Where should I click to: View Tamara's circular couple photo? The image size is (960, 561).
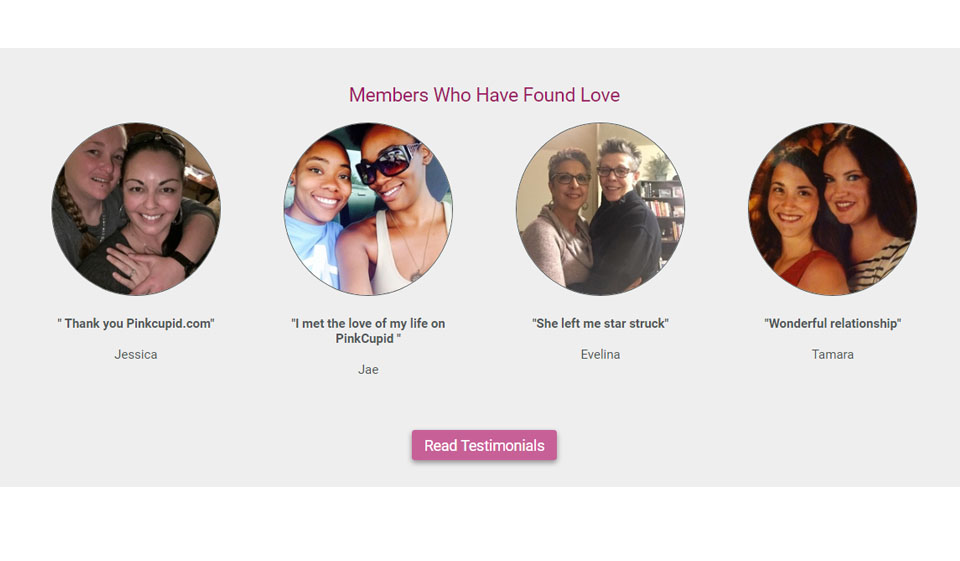click(832, 209)
